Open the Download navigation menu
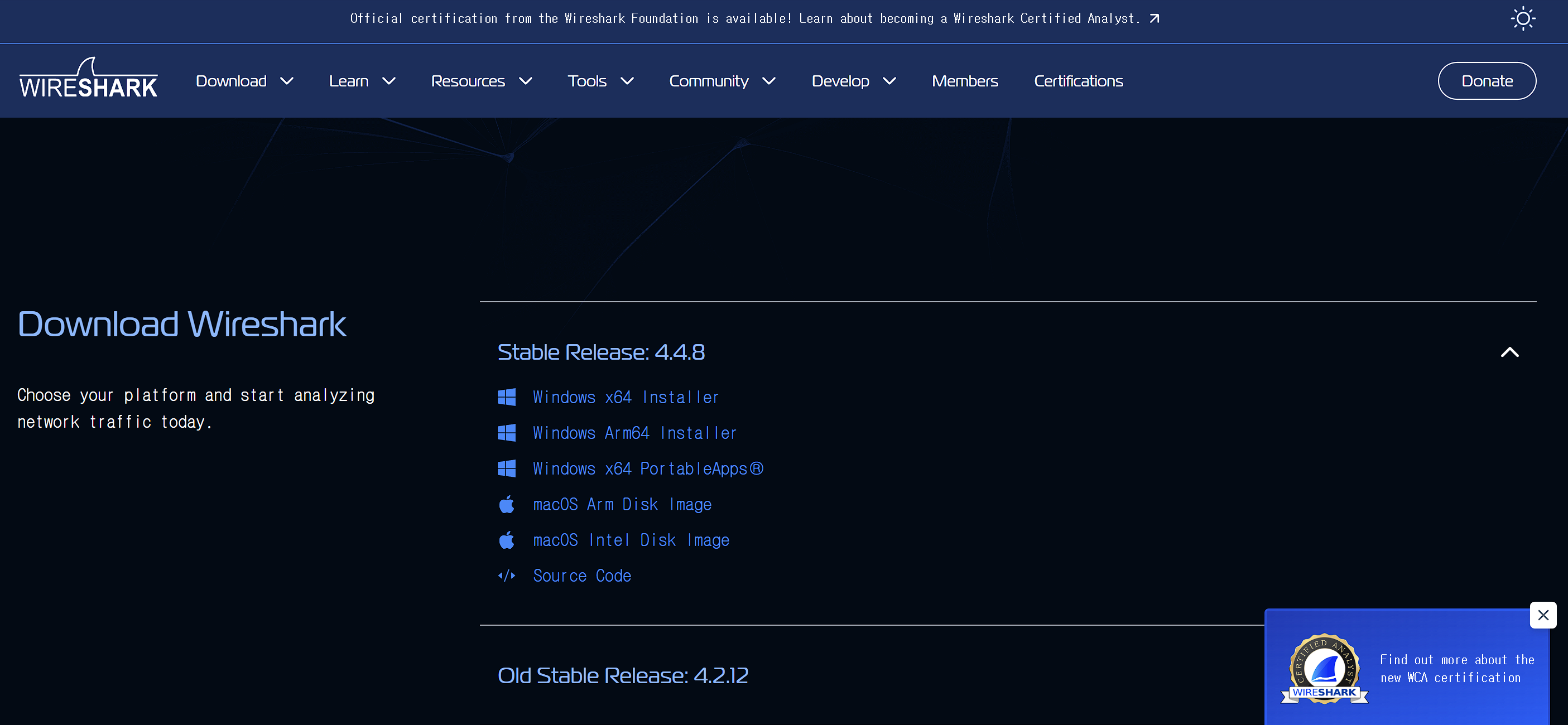Image resolution: width=1568 pixels, height=725 pixels. coord(232,81)
